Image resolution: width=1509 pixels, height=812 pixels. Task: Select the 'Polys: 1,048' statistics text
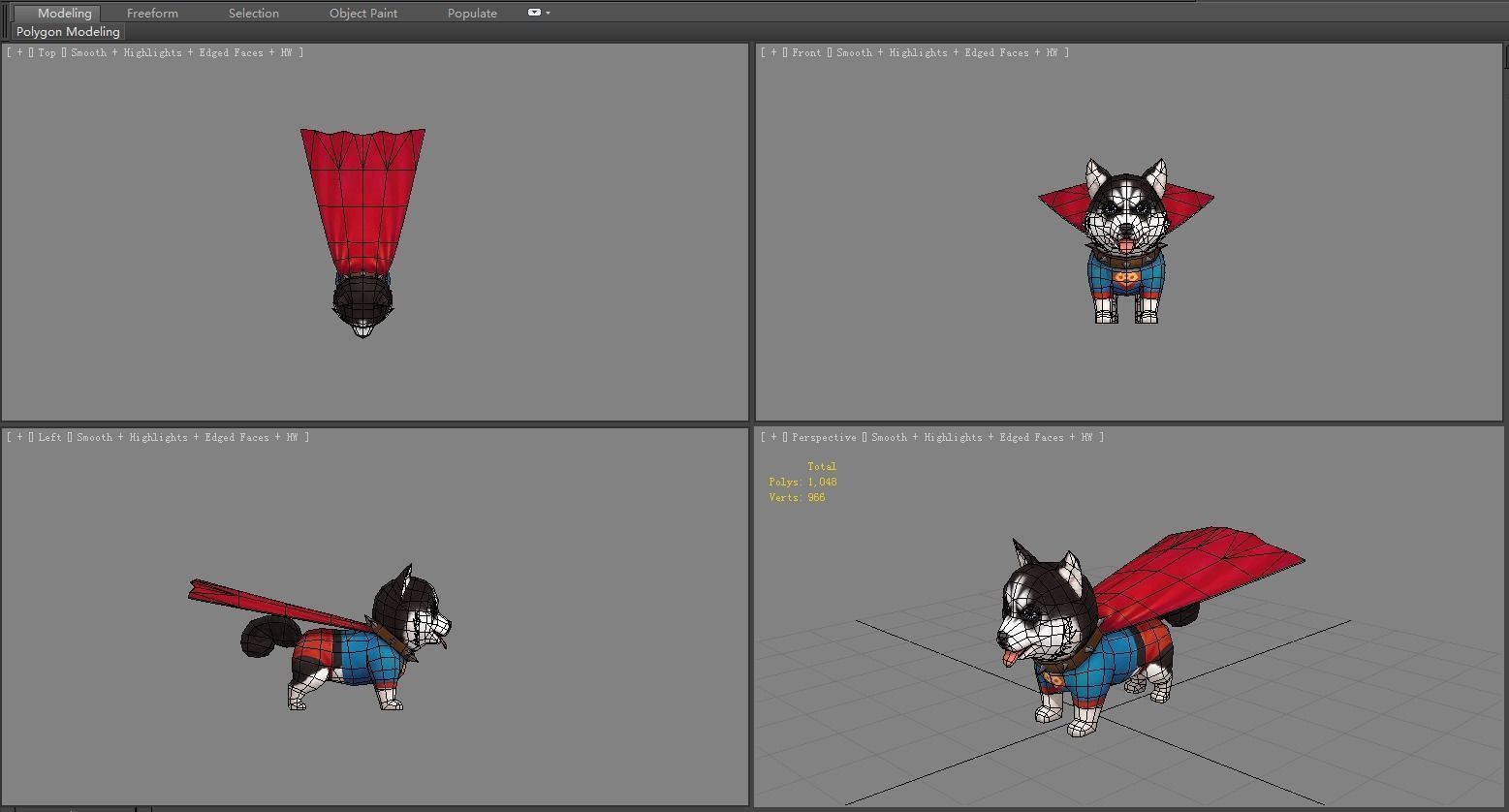[x=802, y=482]
